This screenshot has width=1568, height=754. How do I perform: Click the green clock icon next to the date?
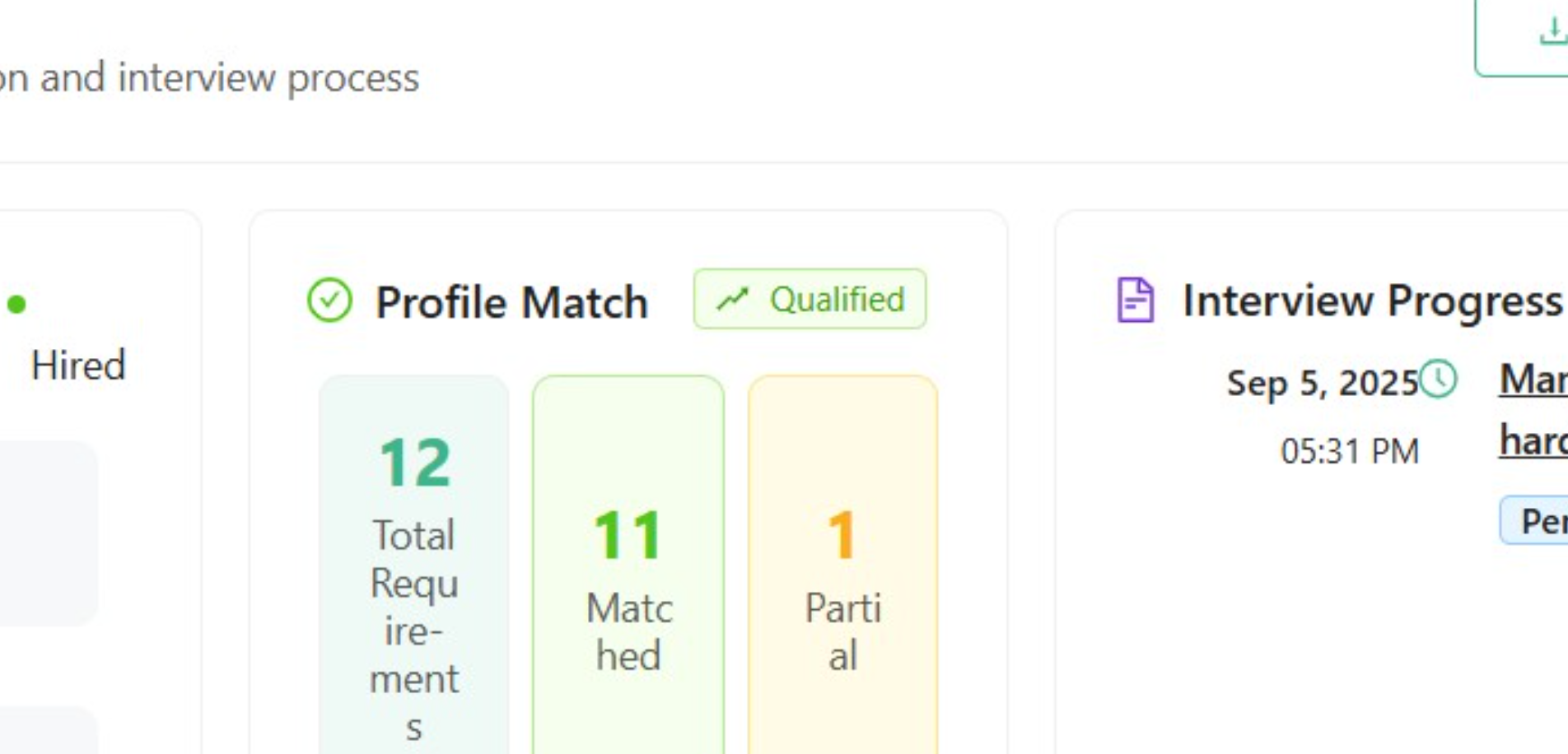pos(1439,379)
